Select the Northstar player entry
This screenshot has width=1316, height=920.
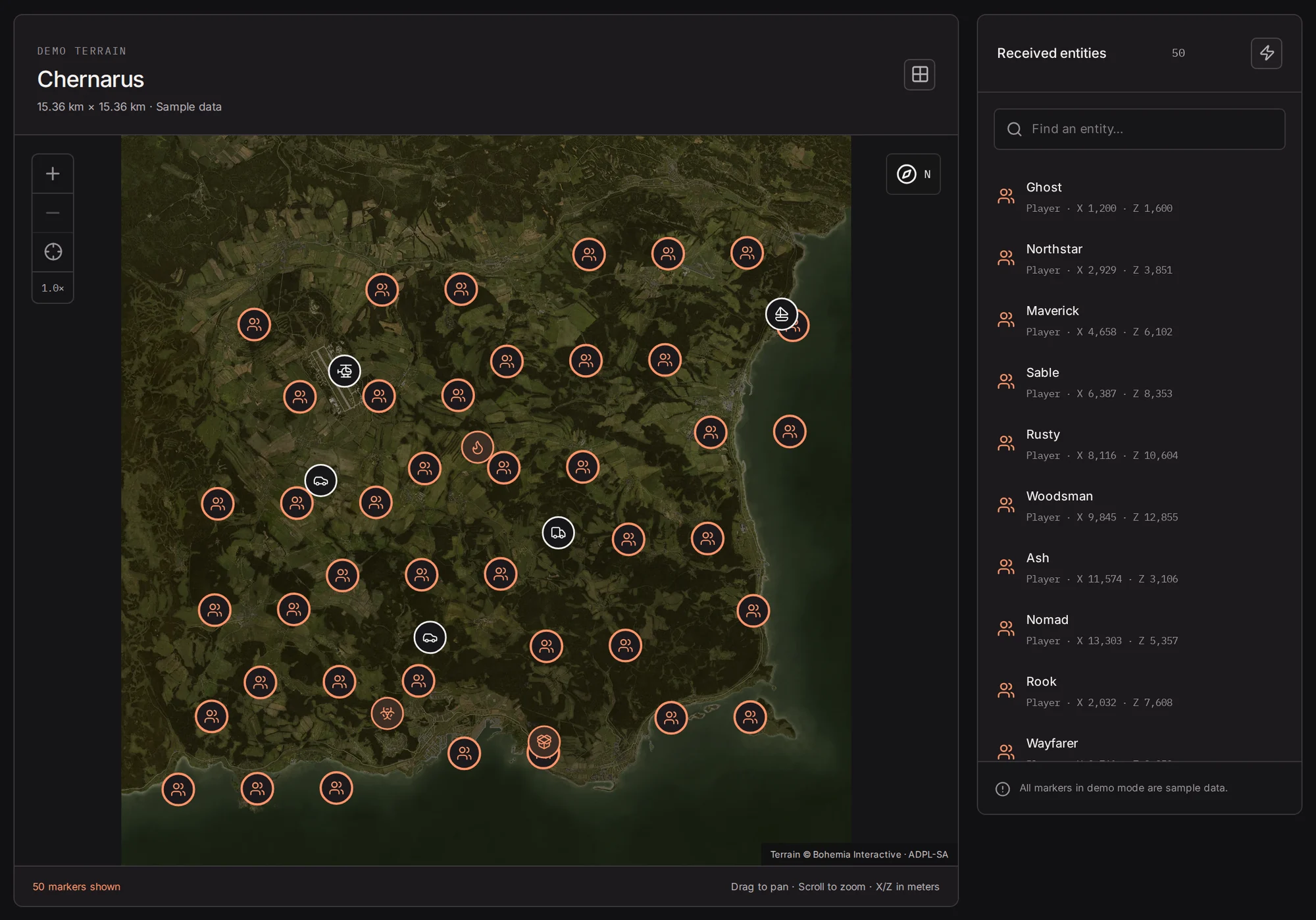coord(1139,259)
